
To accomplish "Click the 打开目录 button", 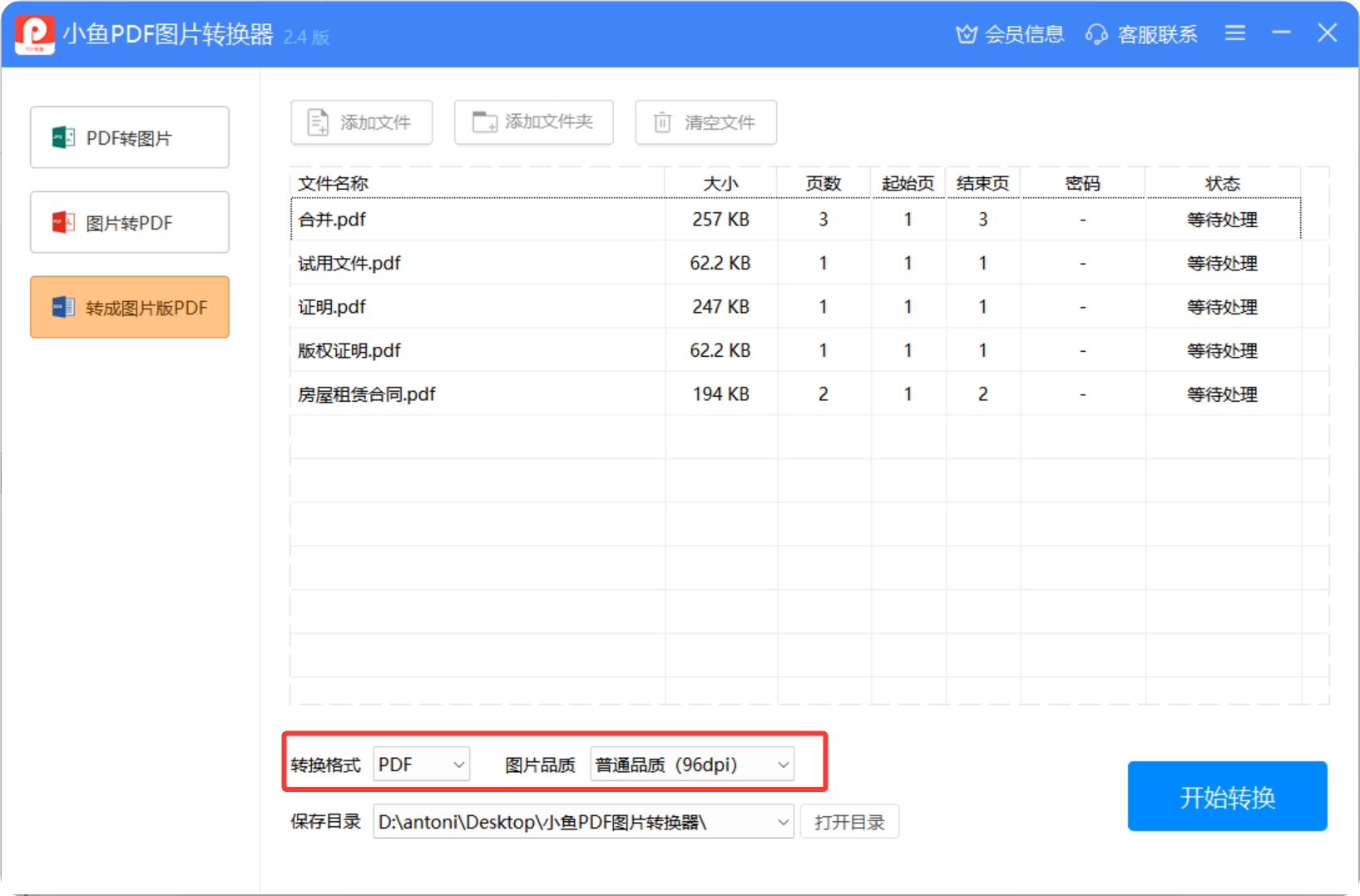I will point(849,822).
